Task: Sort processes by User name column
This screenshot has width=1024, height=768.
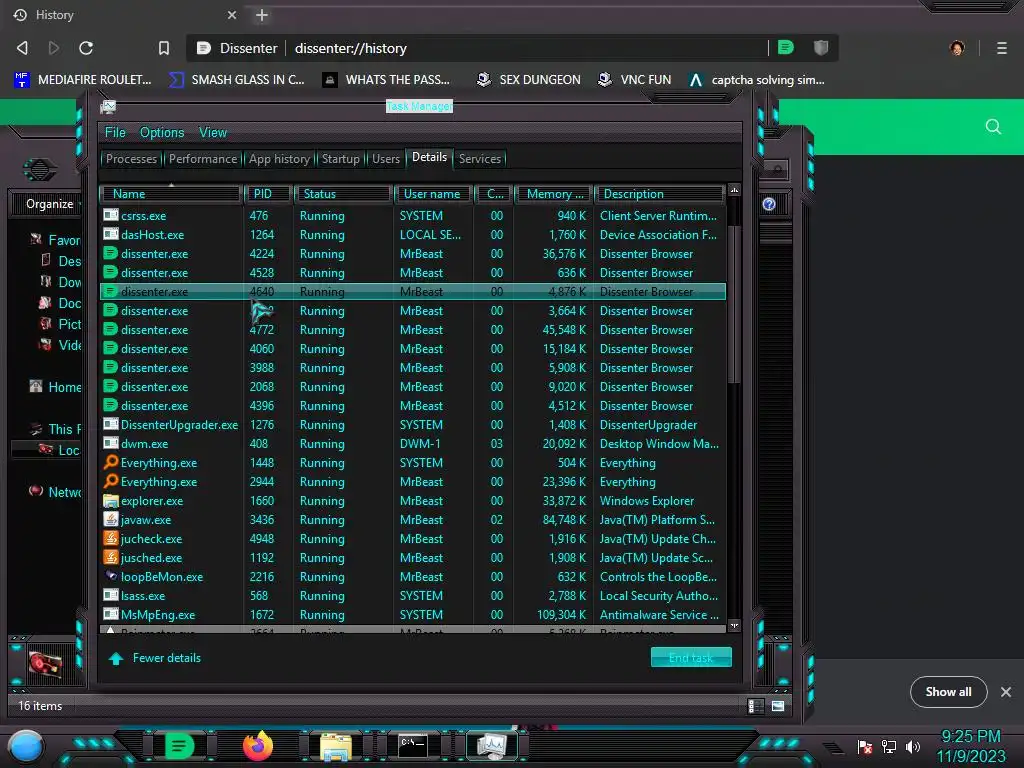Action: tap(432, 194)
